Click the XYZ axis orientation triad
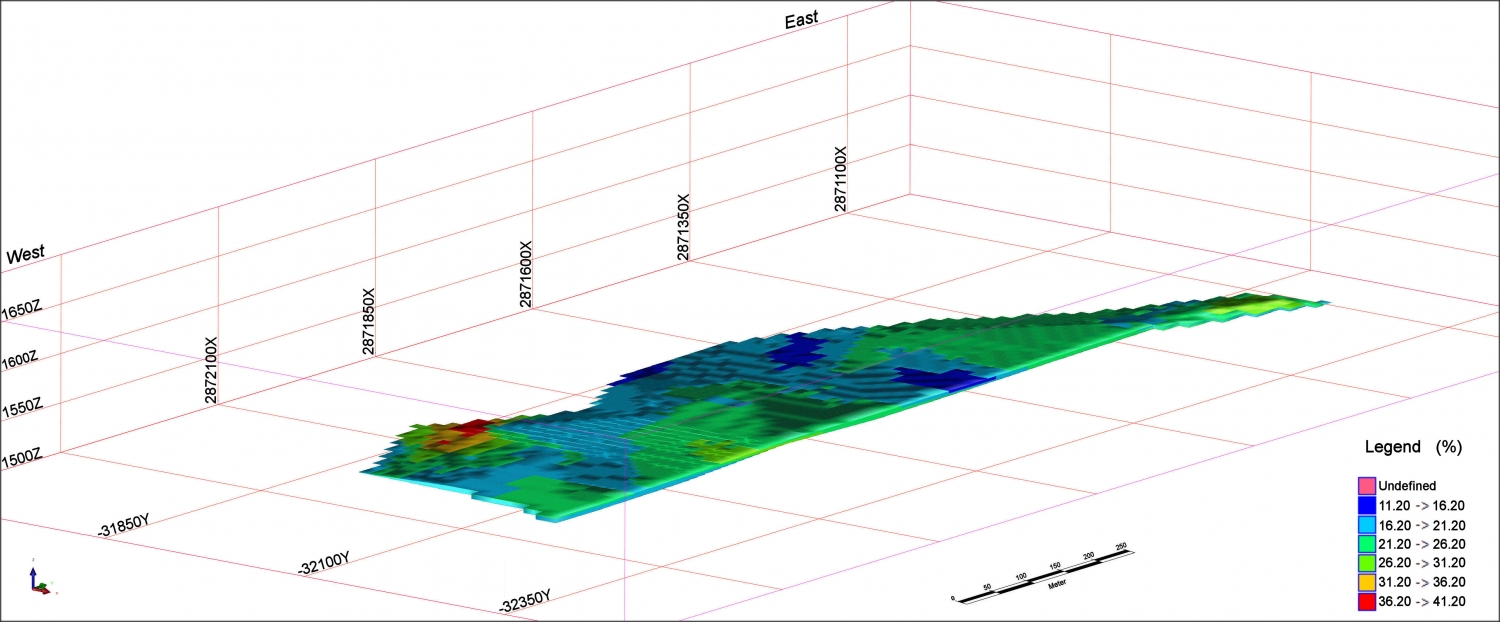Viewport: 1500px width, 622px height. [39, 582]
